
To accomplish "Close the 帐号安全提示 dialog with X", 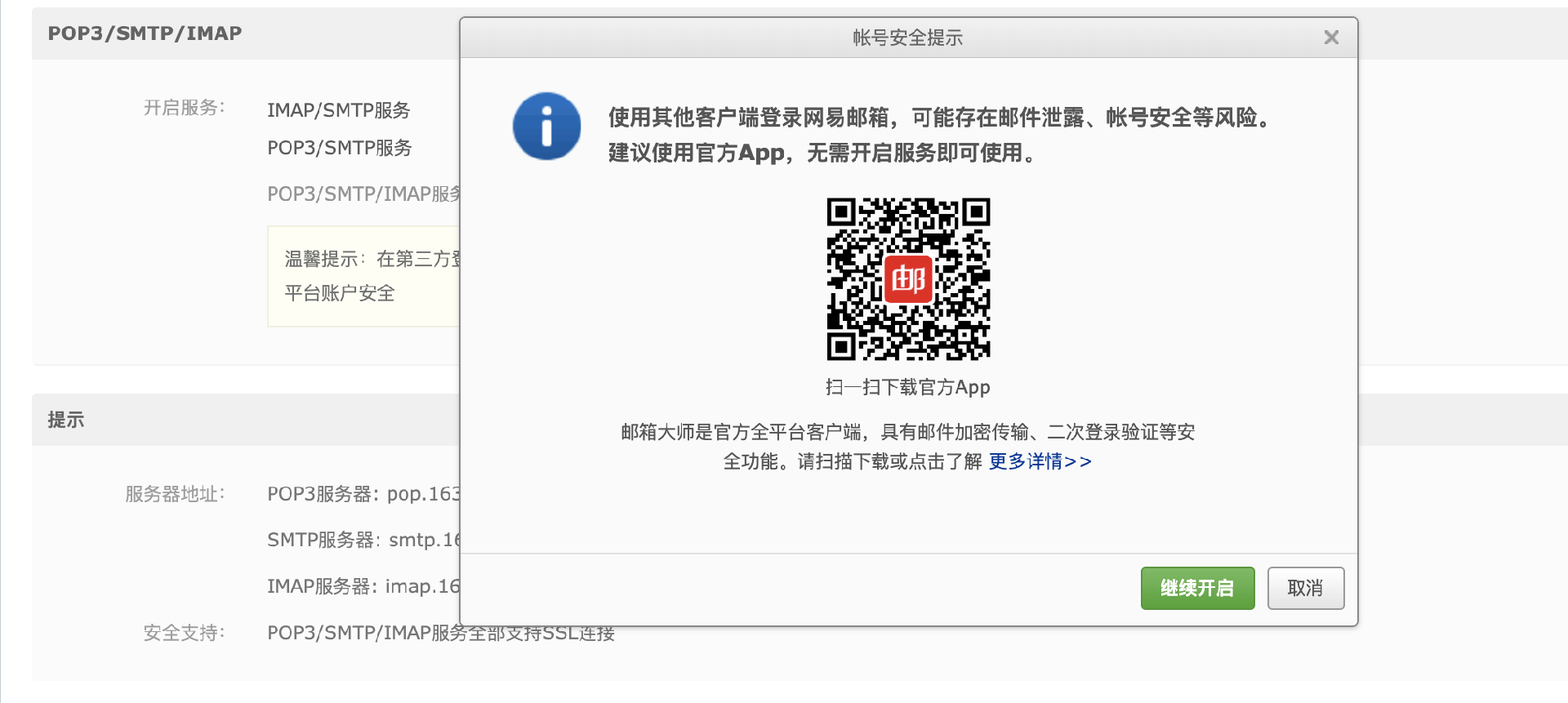I will click(x=1331, y=38).
